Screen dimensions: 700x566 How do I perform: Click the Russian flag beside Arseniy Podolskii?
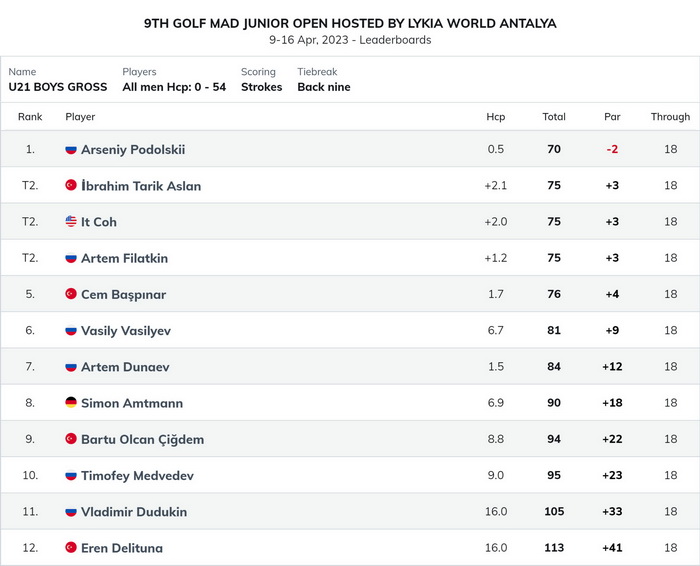[71, 150]
